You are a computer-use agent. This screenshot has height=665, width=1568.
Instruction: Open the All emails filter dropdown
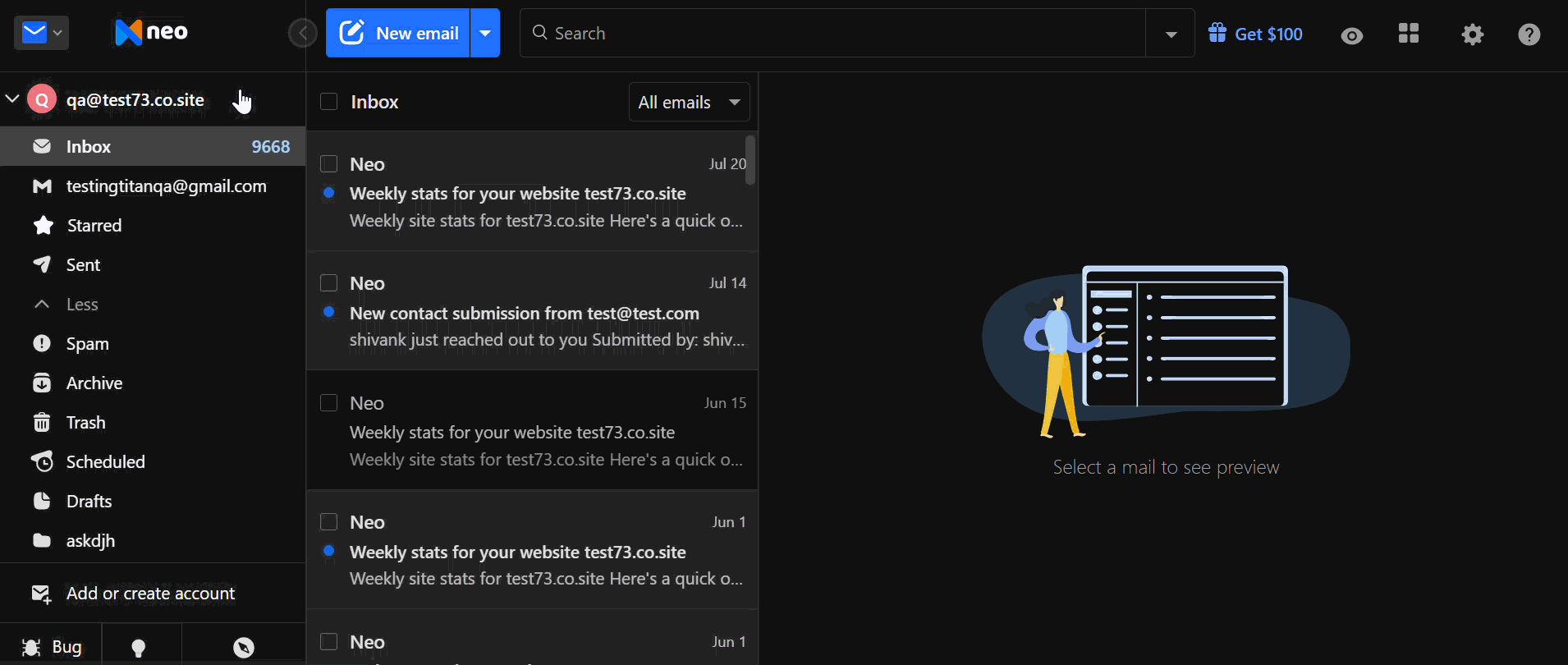tap(689, 102)
